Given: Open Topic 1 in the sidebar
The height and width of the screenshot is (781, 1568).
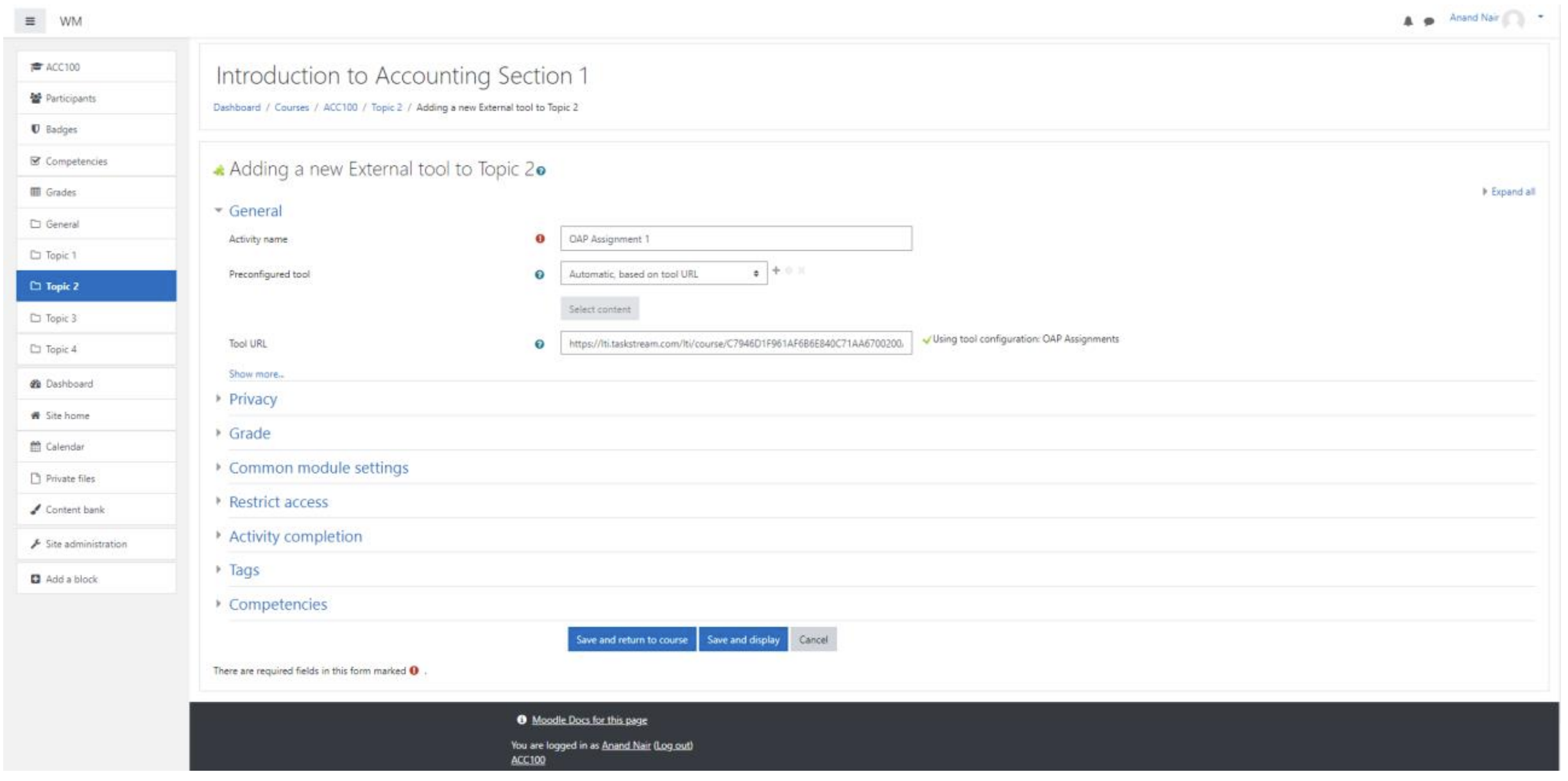Looking at the screenshot, I should (x=96, y=255).
